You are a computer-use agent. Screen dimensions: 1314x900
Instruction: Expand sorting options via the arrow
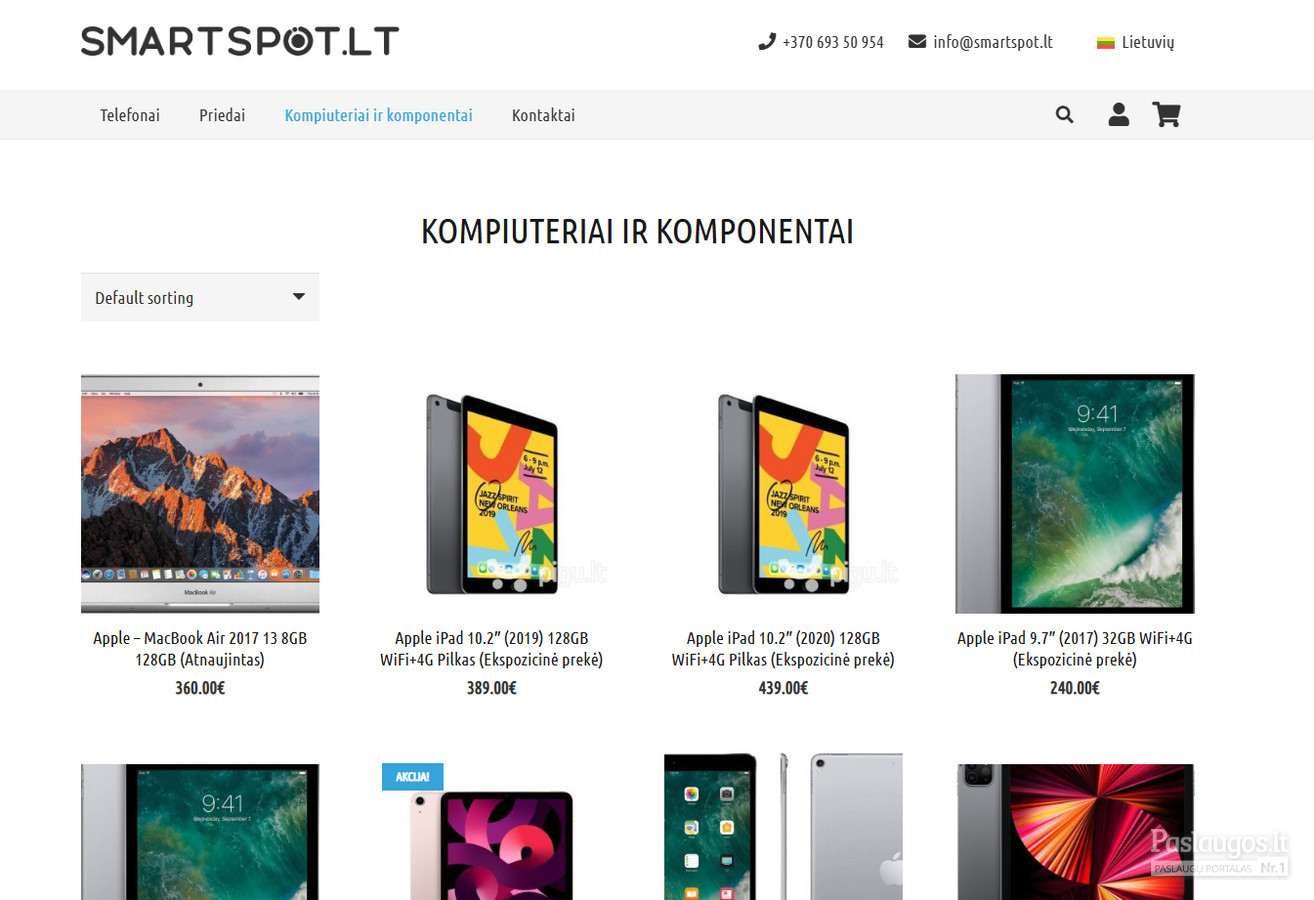pyautogui.click(x=298, y=297)
